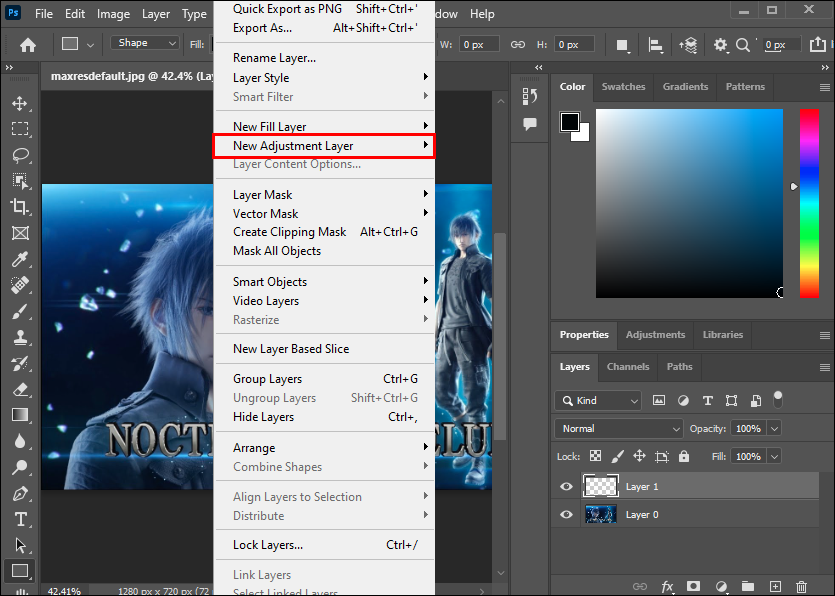Activate the Horizontal Type tool
Viewport: 835px width, 596px height.
(20, 519)
